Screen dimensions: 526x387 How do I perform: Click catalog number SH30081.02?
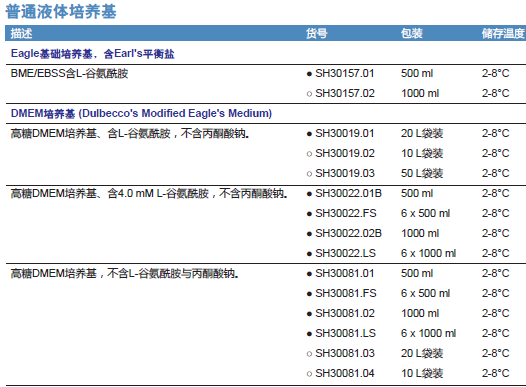[x=345, y=314]
